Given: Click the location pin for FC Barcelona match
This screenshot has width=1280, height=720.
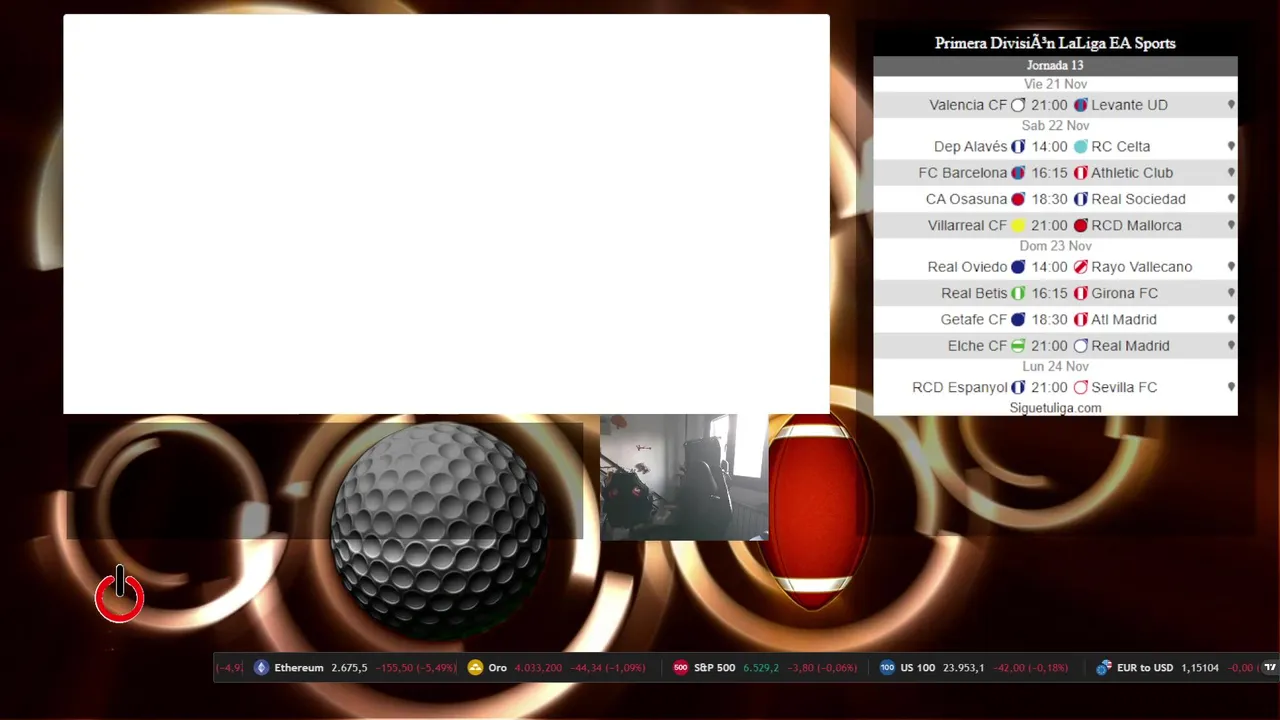Looking at the screenshot, I should coord(1231,172).
